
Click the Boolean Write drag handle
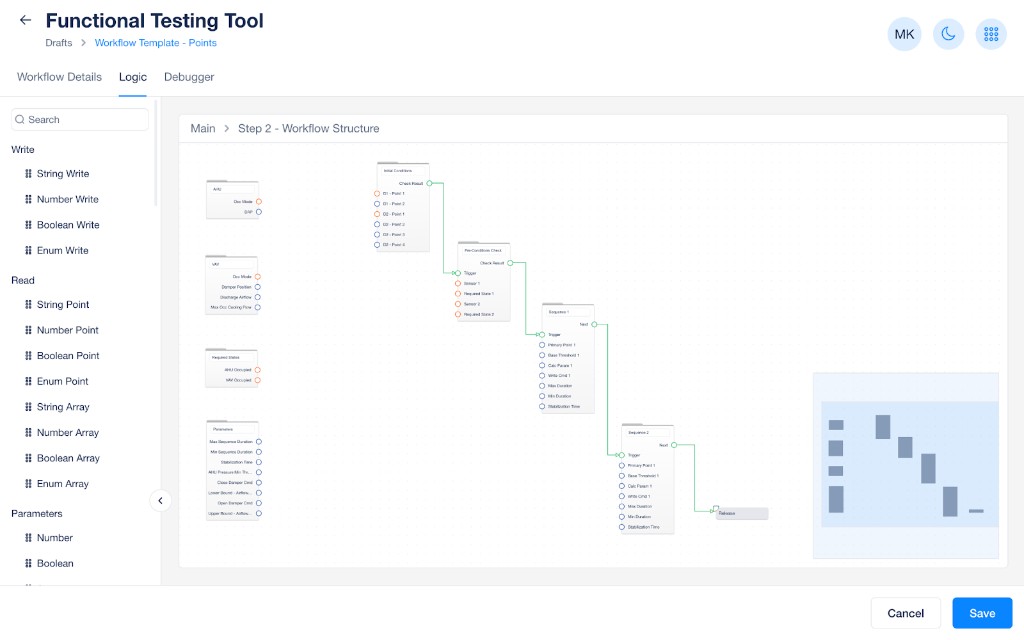pyautogui.click(x=28, y=225)
